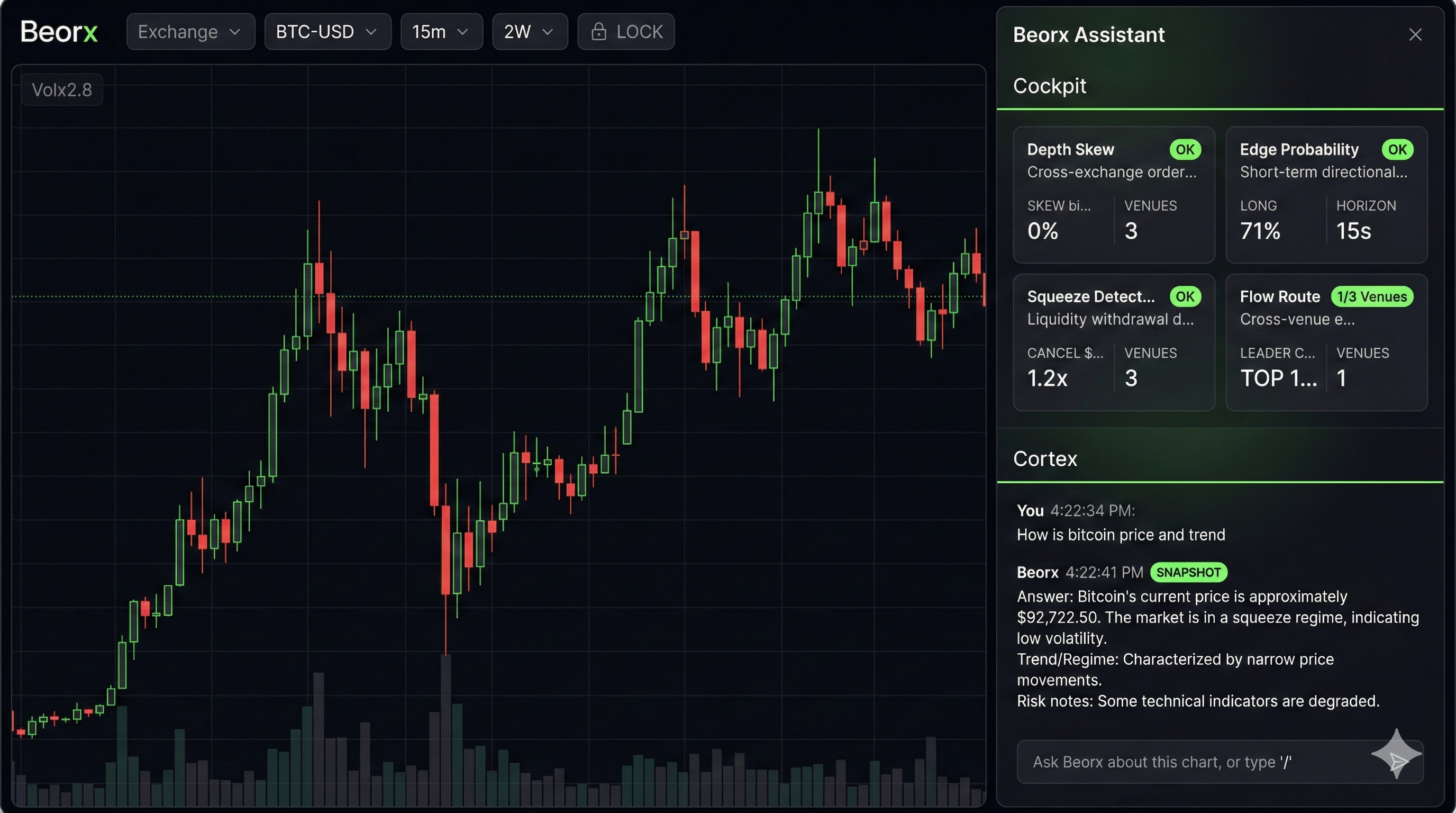Click the Edge Probability OK badge

[1397, 150]
